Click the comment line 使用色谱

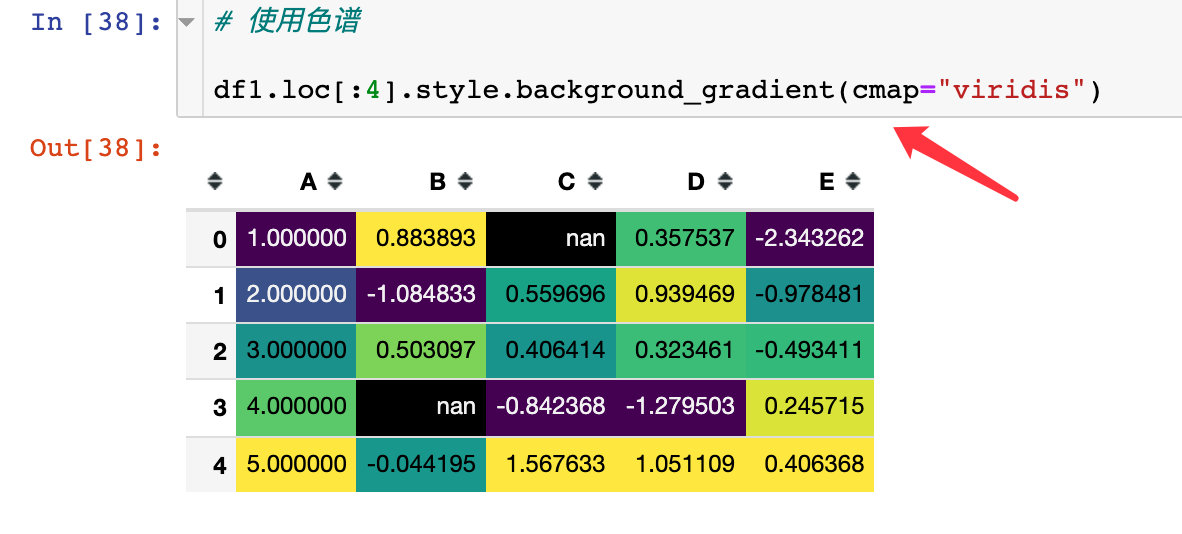click(x=286, y=22)
